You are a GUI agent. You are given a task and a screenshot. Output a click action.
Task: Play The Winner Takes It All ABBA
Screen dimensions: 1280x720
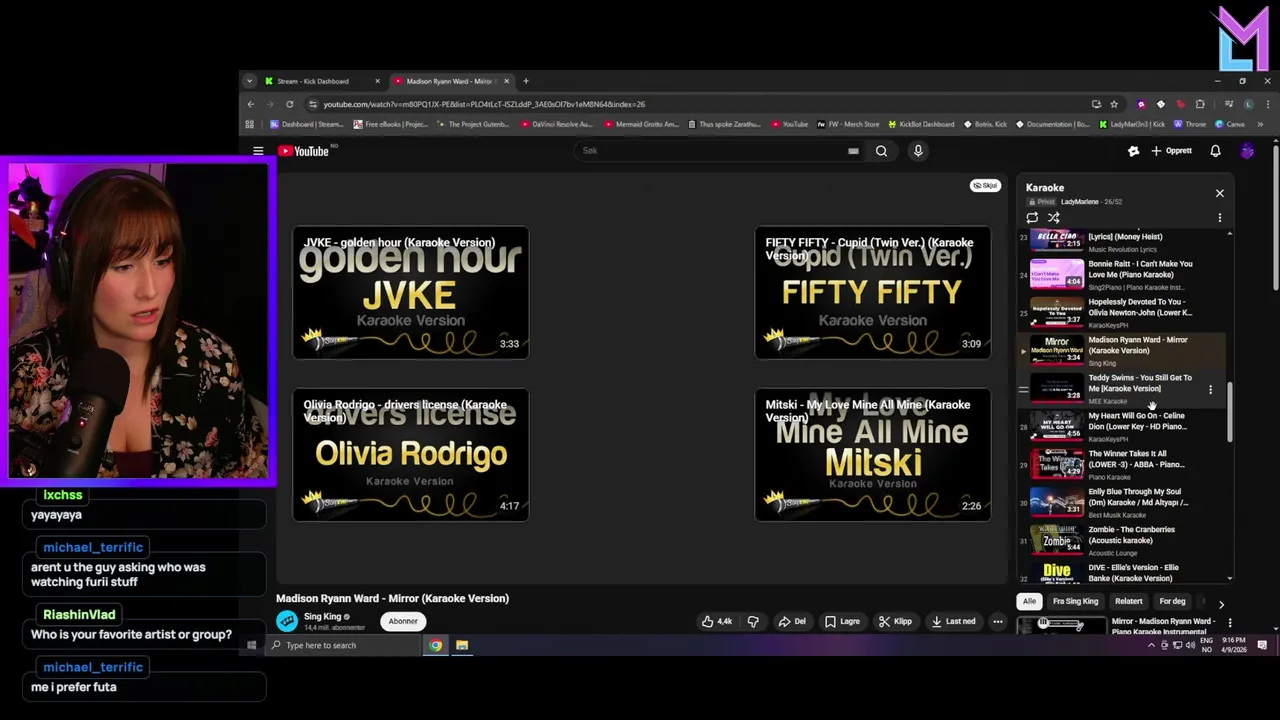1122,465
